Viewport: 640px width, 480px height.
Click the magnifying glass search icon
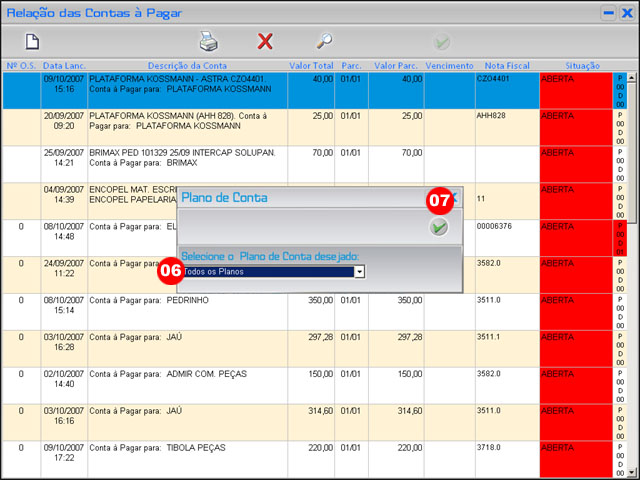tap(324, 42)
